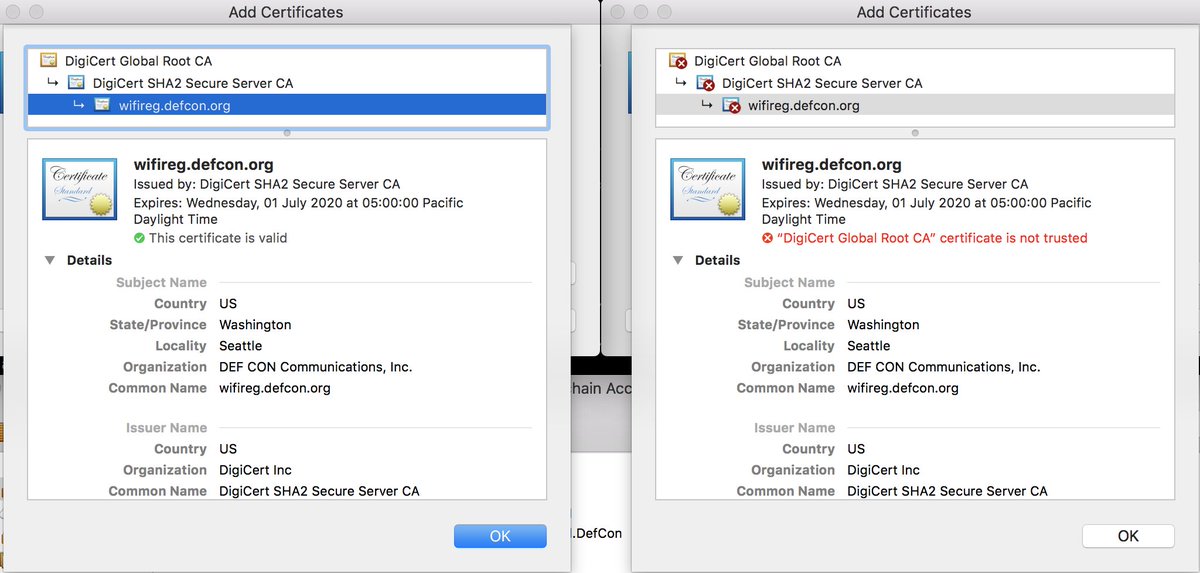Click 'DEF CON Communications, Inc.' in left dialog
1200x573 pixels.
point(316,367)
